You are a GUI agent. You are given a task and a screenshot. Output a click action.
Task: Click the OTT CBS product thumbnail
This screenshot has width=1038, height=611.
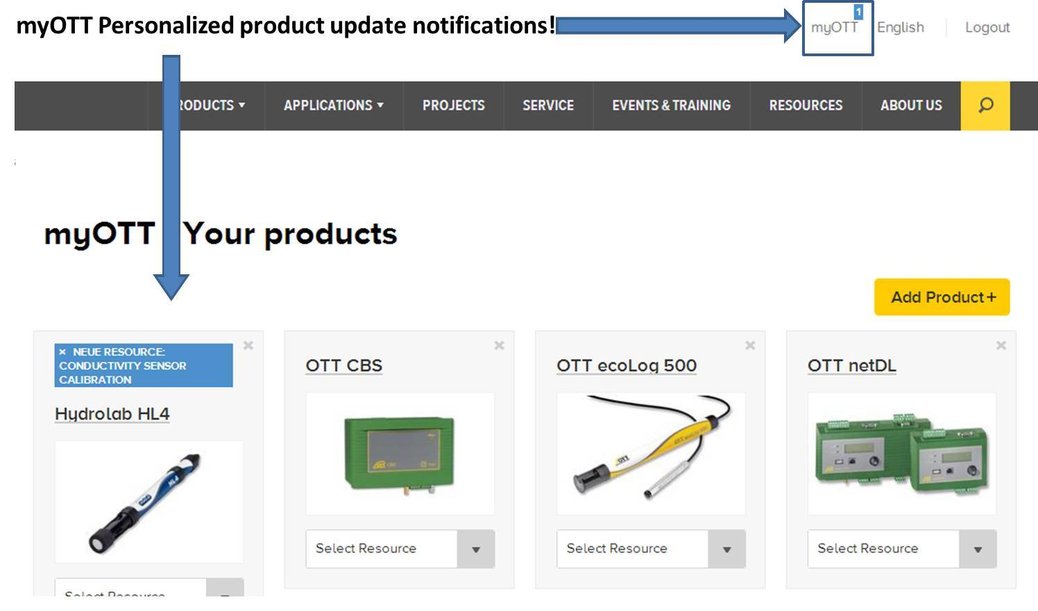400,454
